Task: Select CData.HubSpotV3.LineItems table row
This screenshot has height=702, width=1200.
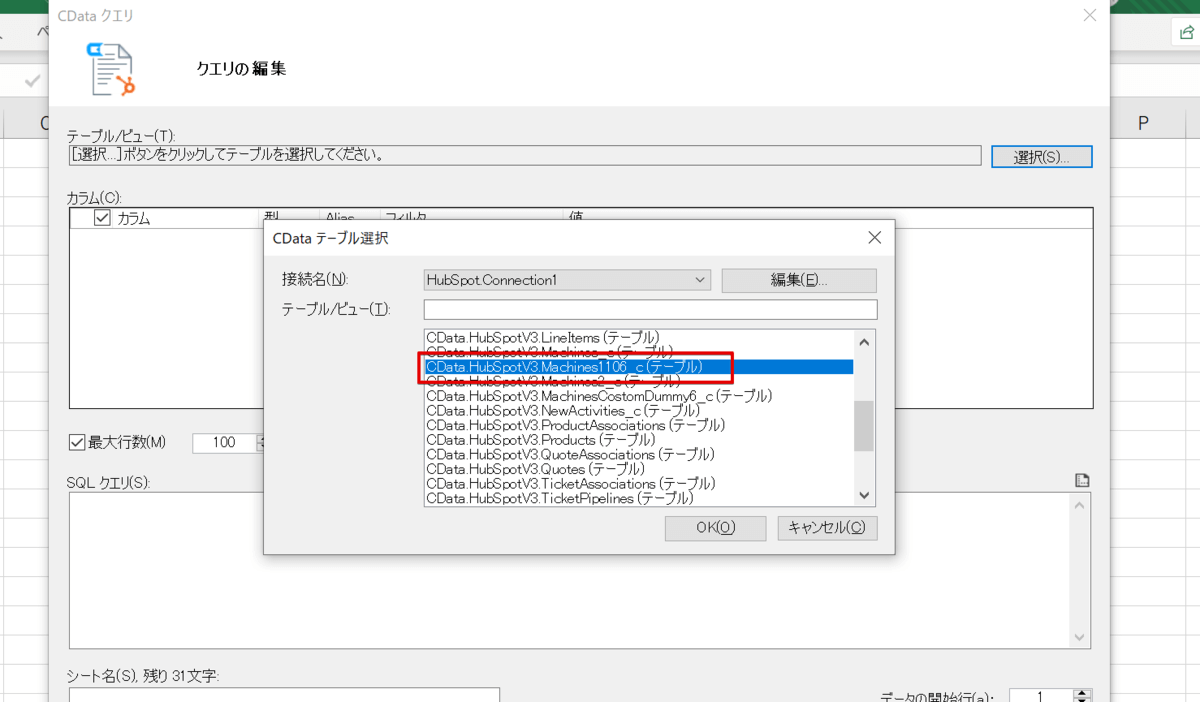Action: pyautogui.click(x=639, y=338)
